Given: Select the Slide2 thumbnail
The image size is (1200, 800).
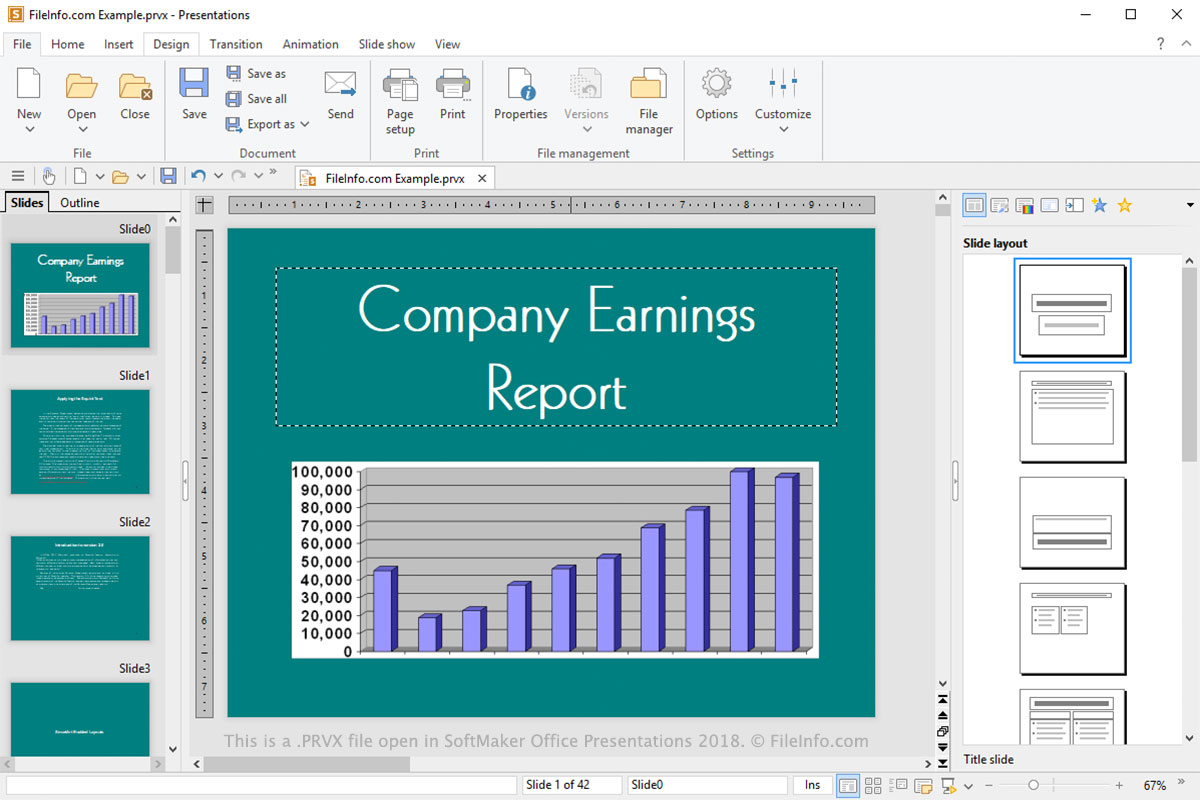Looking at the screenshot, I should (80, 588).
